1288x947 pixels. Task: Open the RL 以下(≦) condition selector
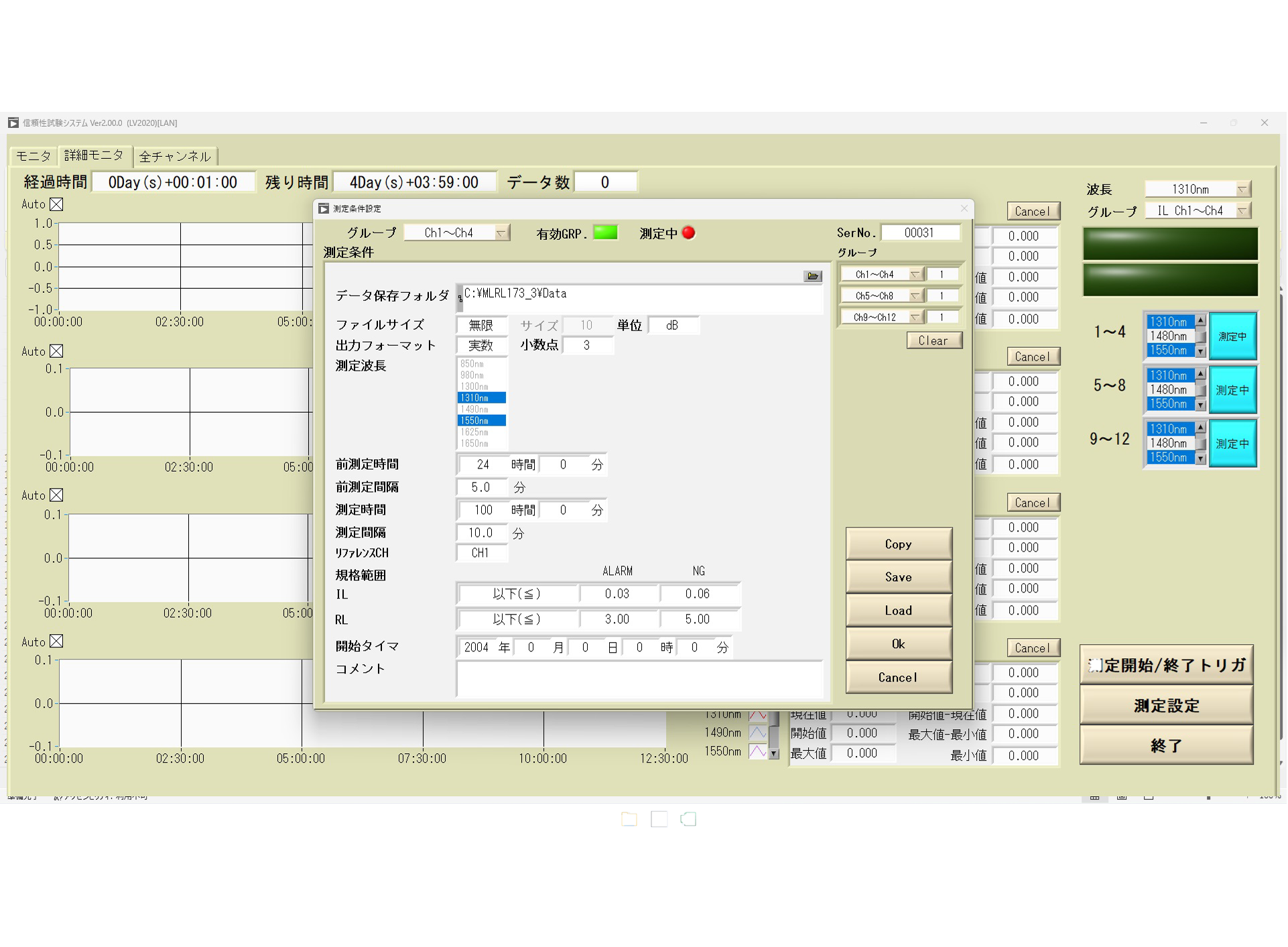517,619
